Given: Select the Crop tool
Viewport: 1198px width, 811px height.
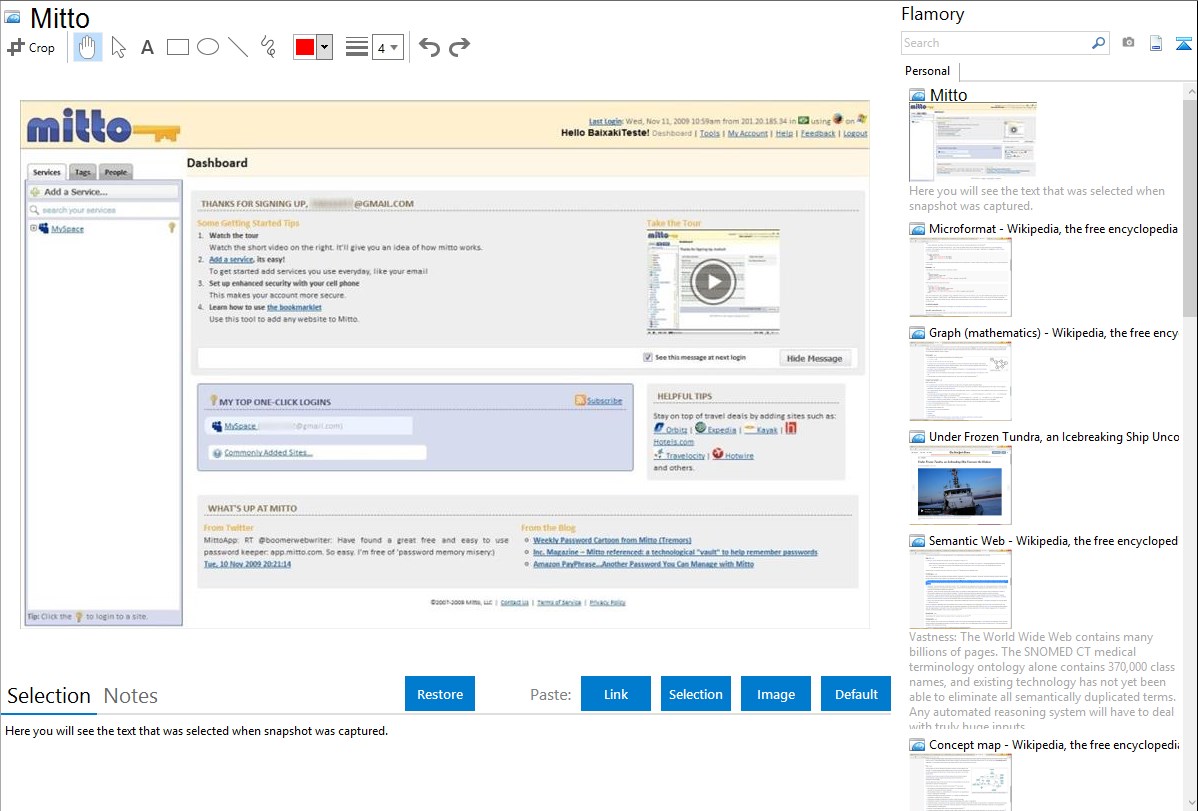Looking at the screenshot, I should pos(31,47).
